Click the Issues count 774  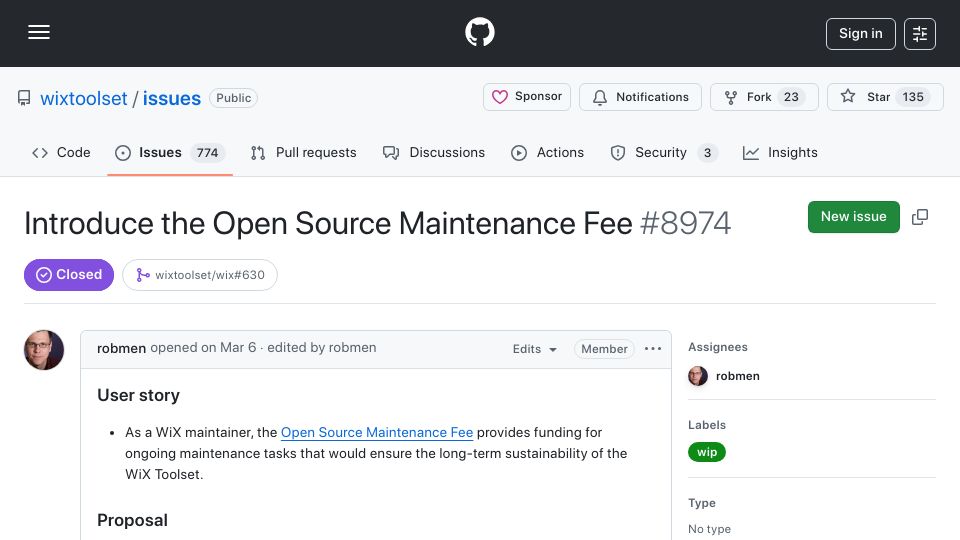[x=207, y=152]
